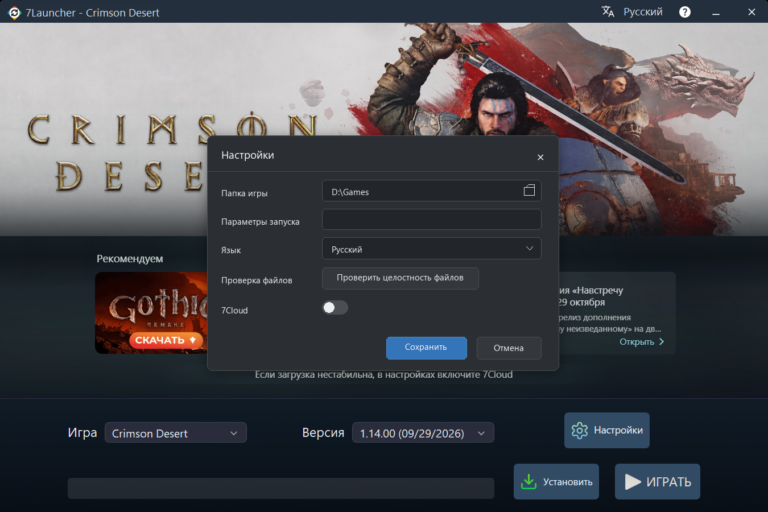Open the Версия dropdown 1.14.00
The width and height of the screenshot is (768, 512).
pyautogui.click(x=423, y=433)
